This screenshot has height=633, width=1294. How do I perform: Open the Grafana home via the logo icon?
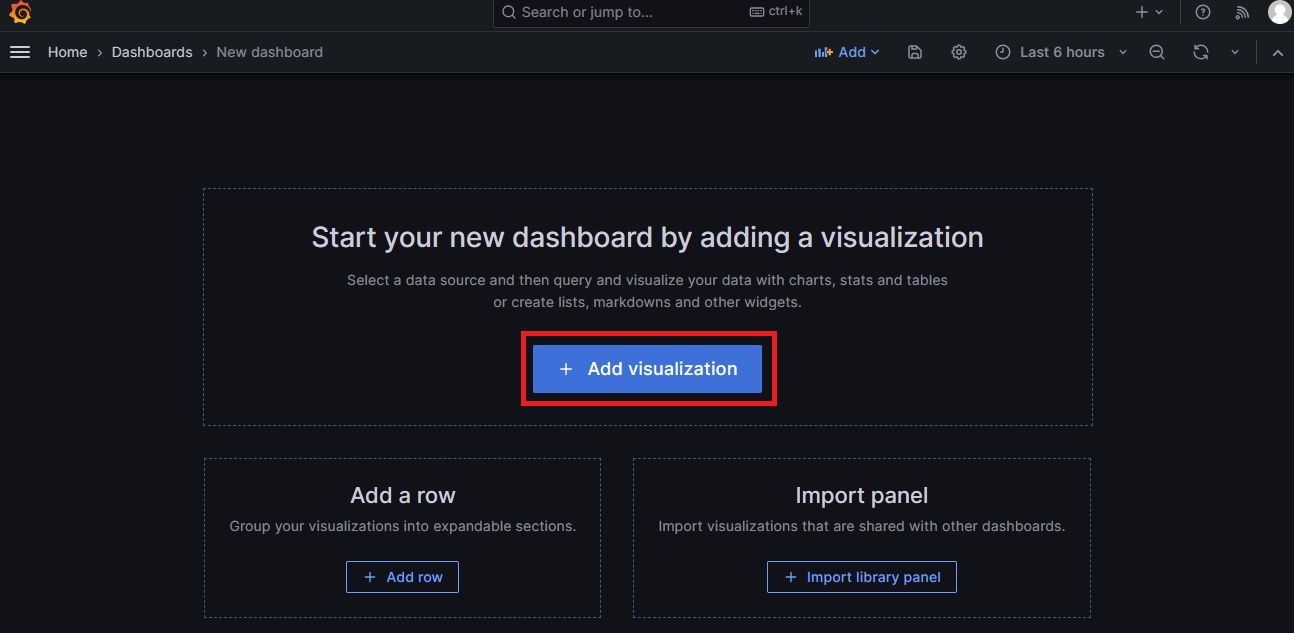click(x=20, y=13)
